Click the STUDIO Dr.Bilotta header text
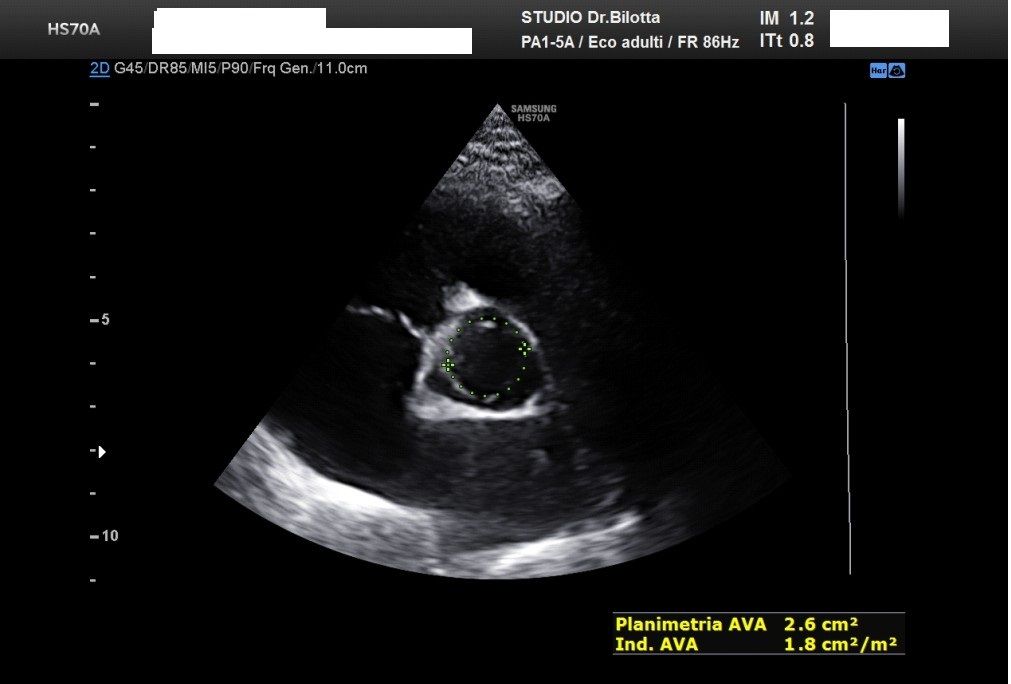1011x684 pixels. click(590, 18)
